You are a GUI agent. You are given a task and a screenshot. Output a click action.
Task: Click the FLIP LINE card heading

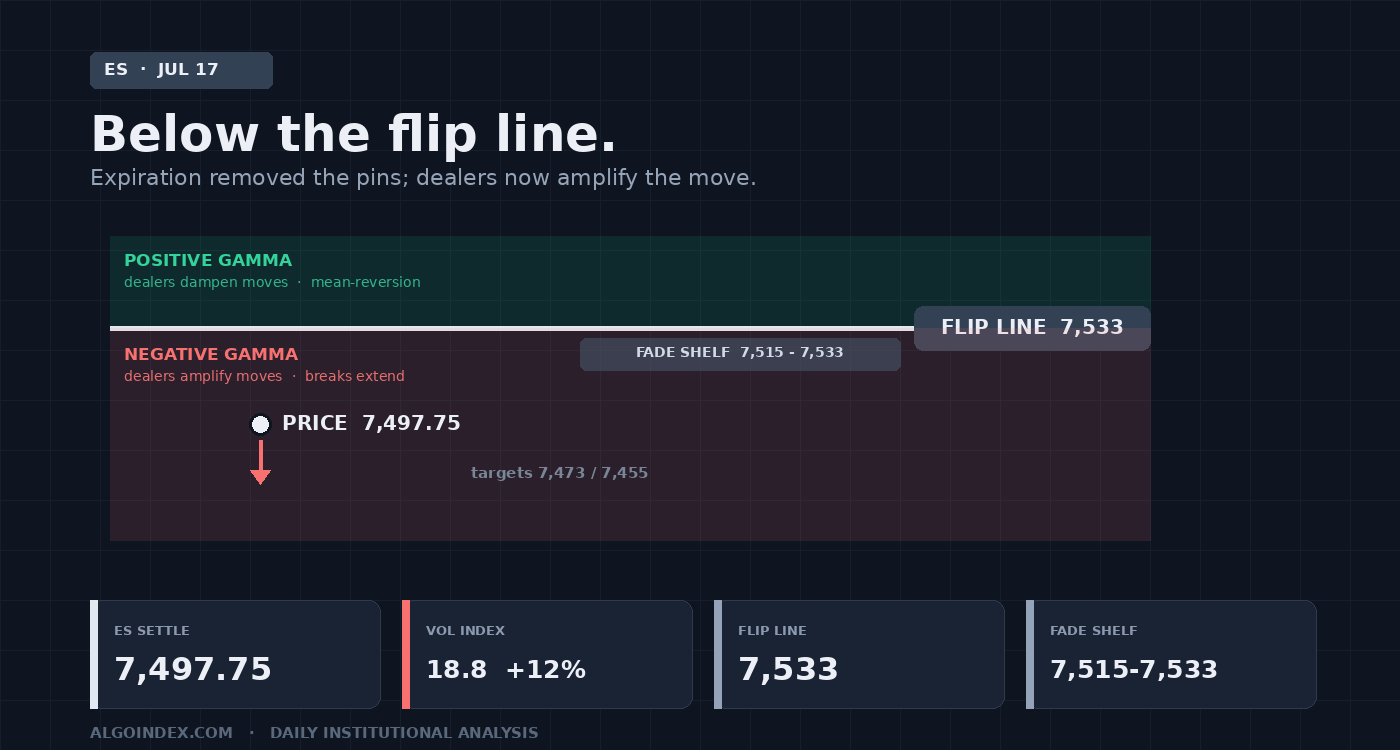pyautogui.click(x=772, y=631)
